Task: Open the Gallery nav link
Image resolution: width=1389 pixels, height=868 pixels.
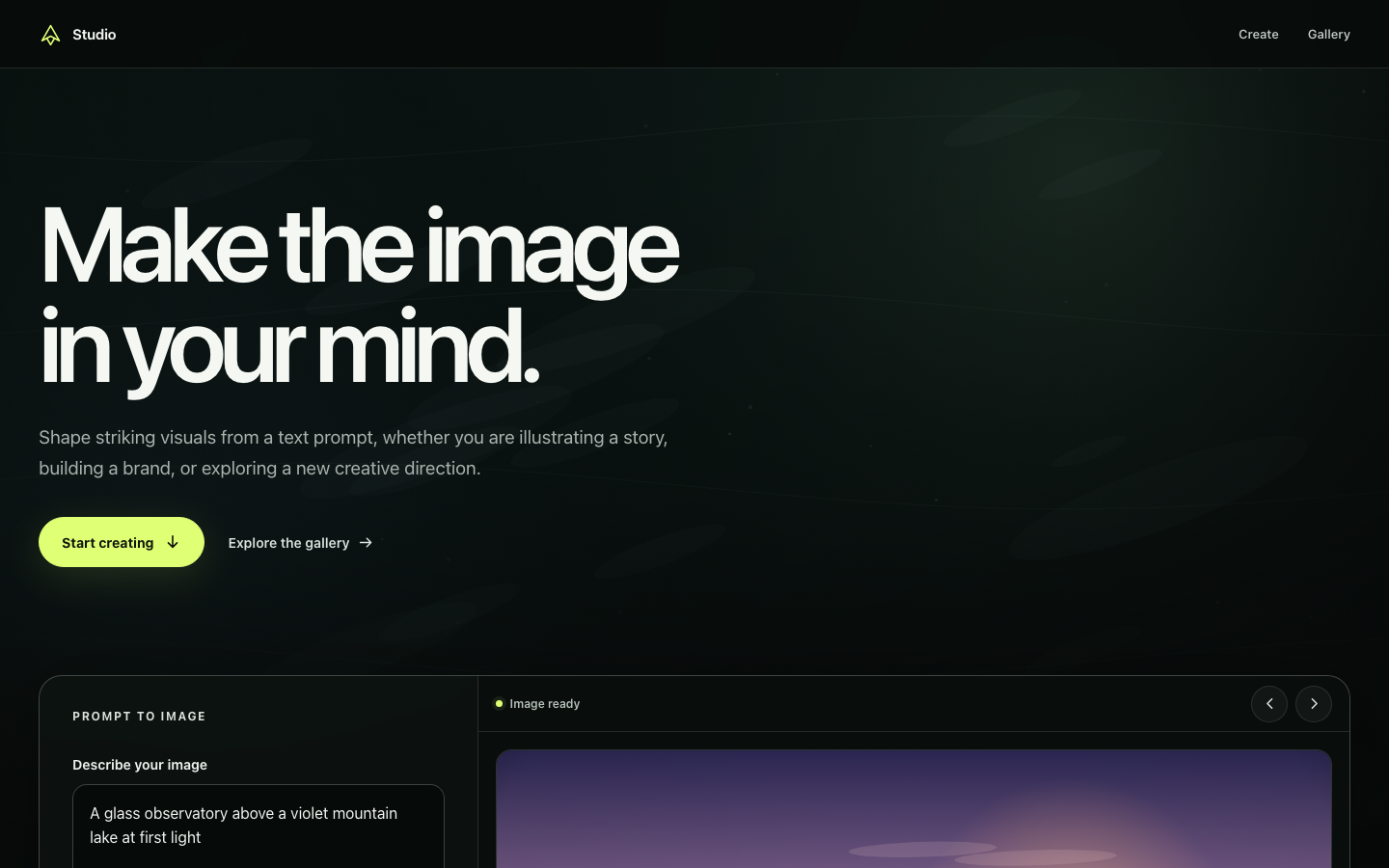Action: (1328, 34)
